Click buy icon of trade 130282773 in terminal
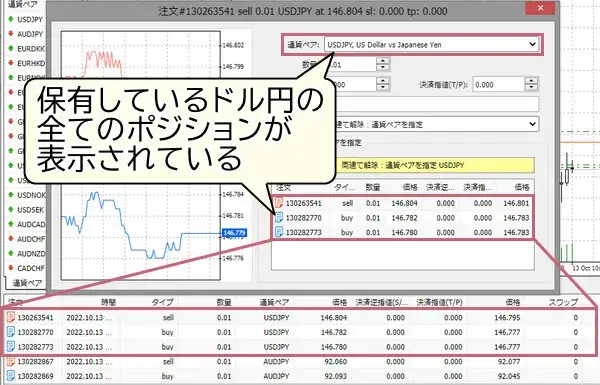600x385 pixels. [x=11, y=346]
